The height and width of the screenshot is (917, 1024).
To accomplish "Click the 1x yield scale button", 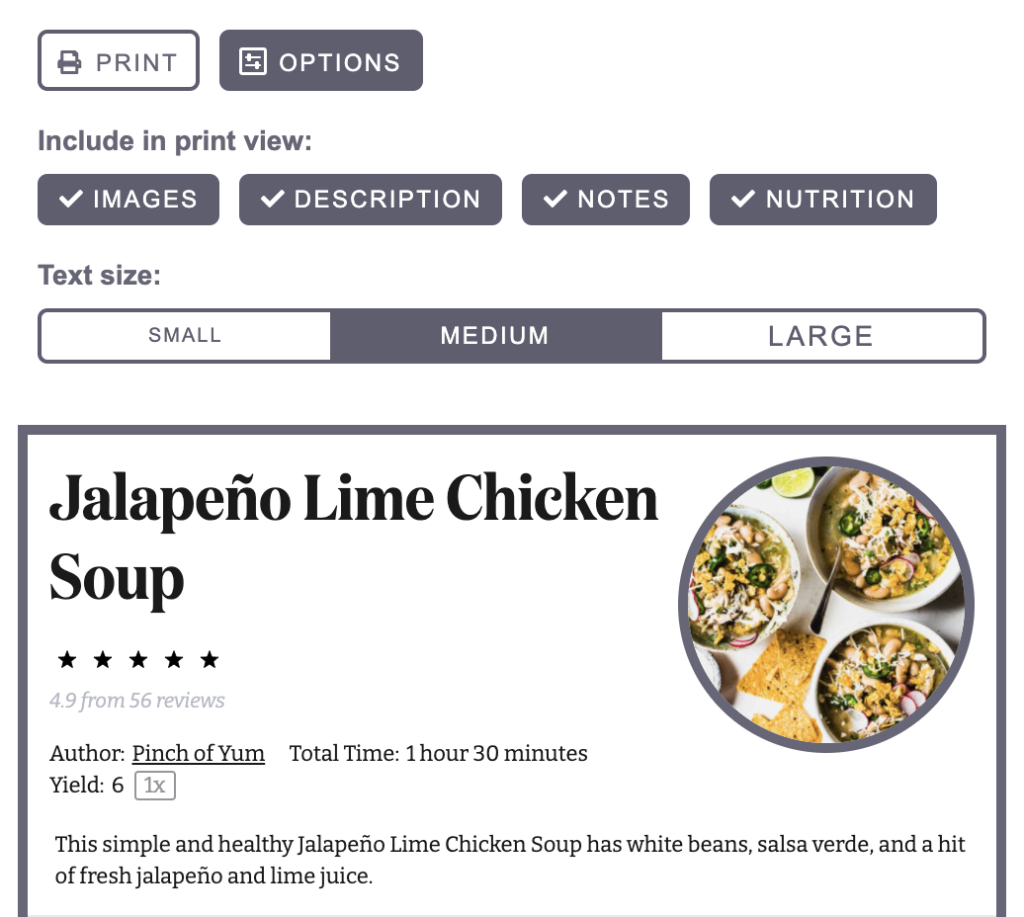I will pyautogui.click(x=155, y=785).
